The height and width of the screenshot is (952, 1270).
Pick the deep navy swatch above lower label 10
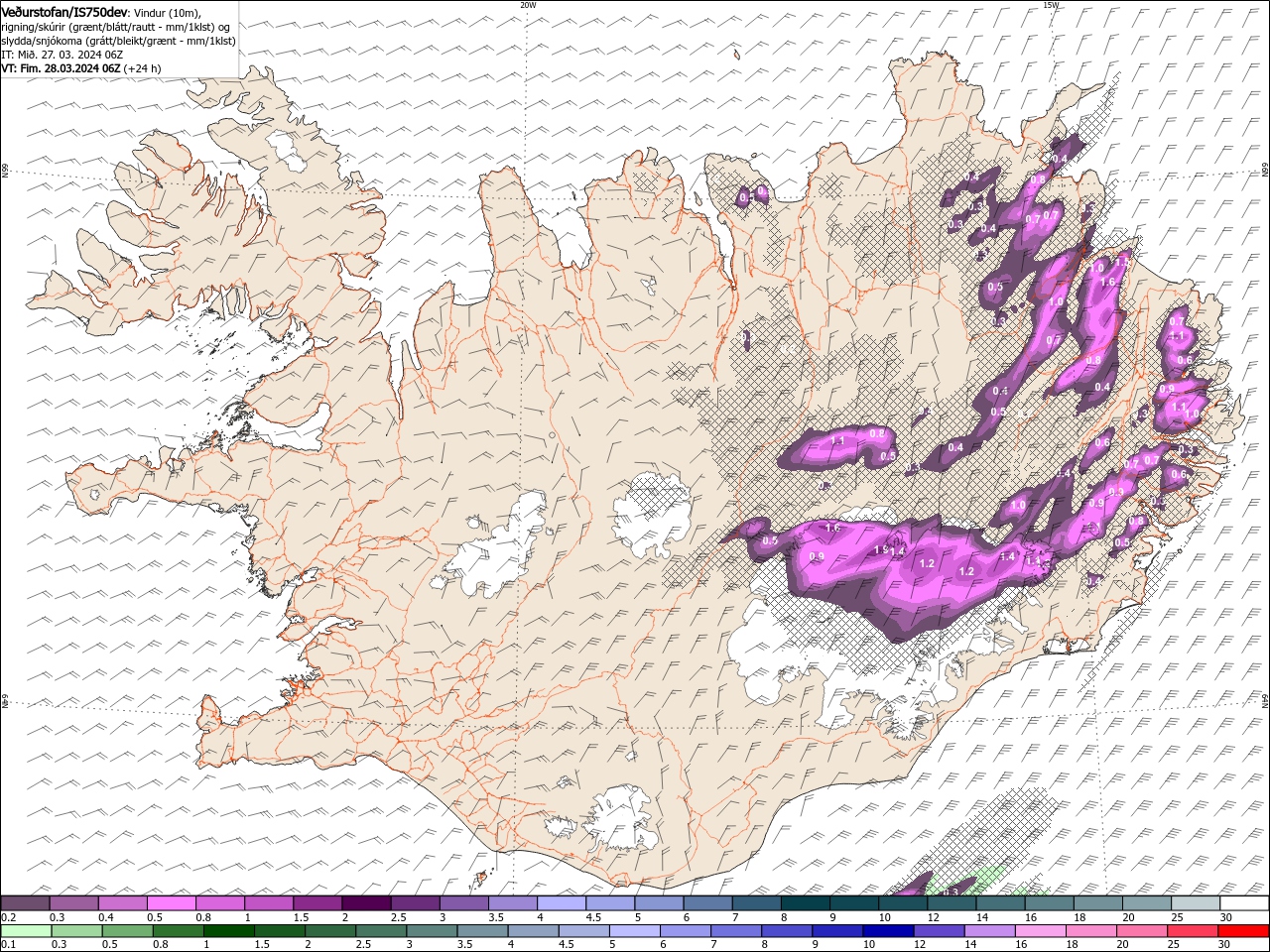(889, 931)
